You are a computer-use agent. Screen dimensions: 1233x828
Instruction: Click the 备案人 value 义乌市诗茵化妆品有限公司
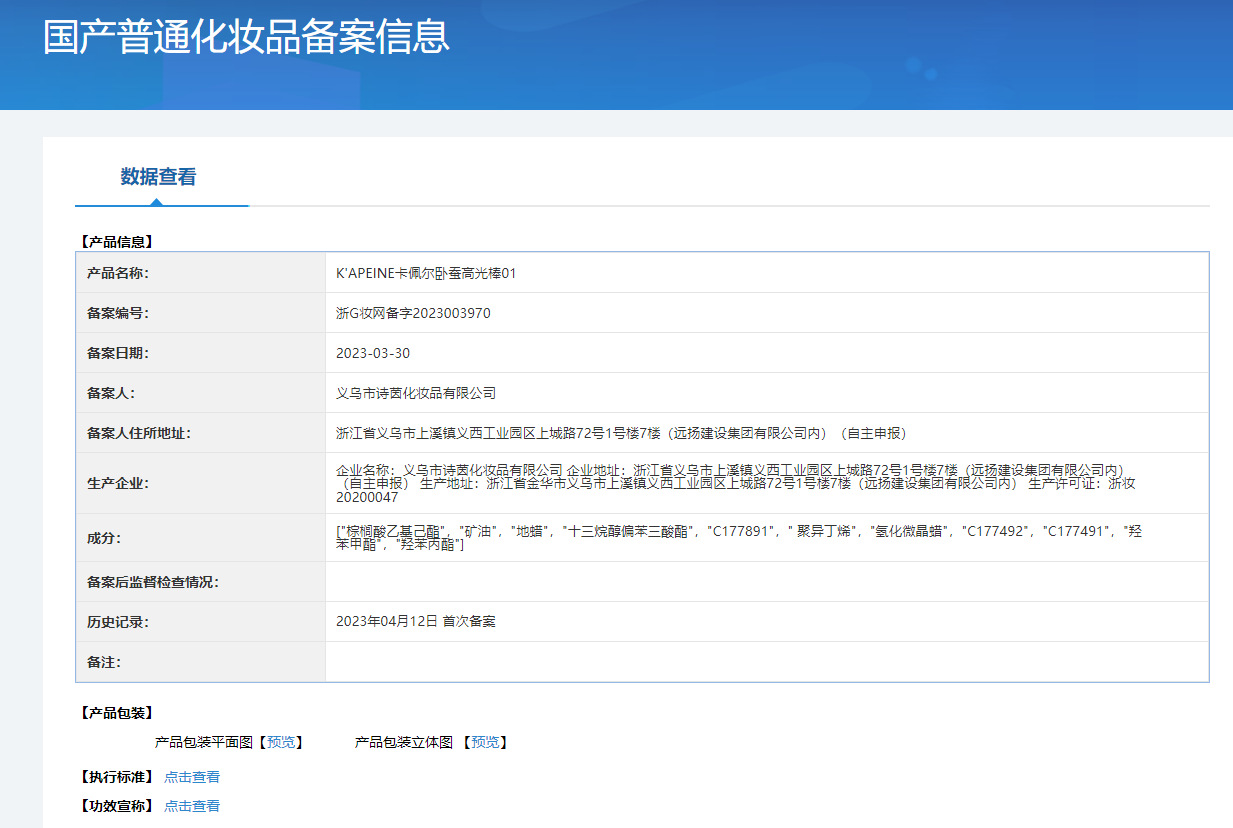pyautogui.click(x=416, y=393)
